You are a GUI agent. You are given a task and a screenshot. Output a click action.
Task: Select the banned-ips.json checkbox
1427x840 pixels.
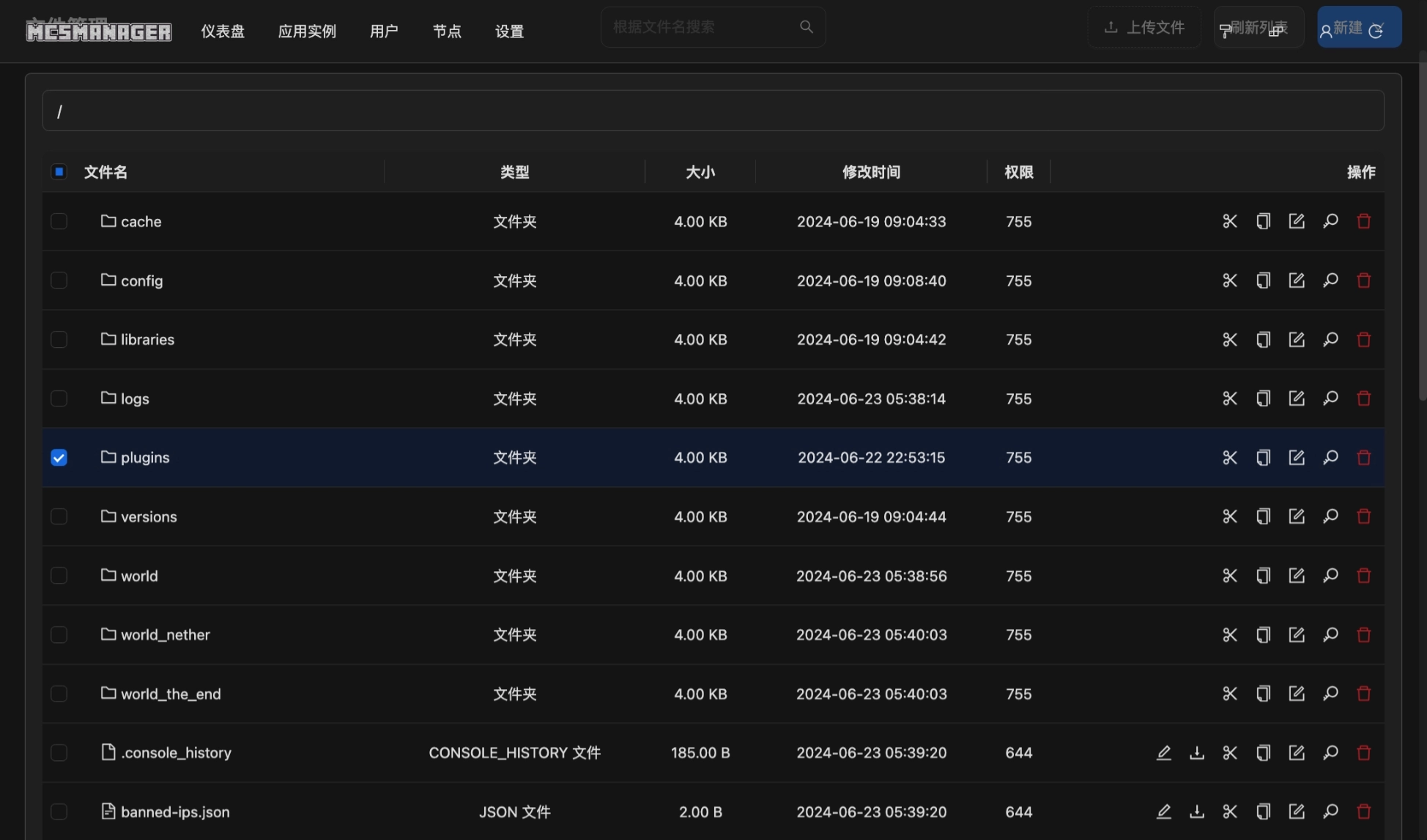tap(59, 811)
